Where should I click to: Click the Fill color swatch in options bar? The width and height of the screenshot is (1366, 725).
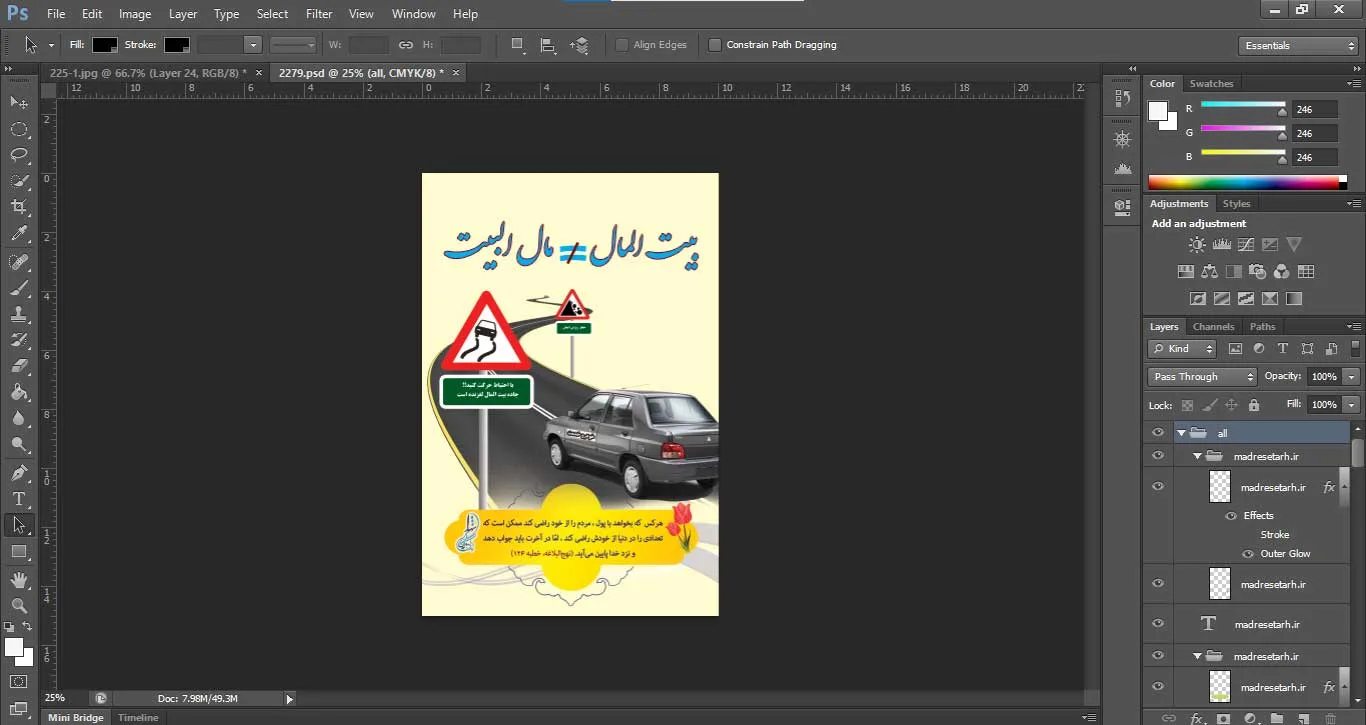[x=105, y=45]
